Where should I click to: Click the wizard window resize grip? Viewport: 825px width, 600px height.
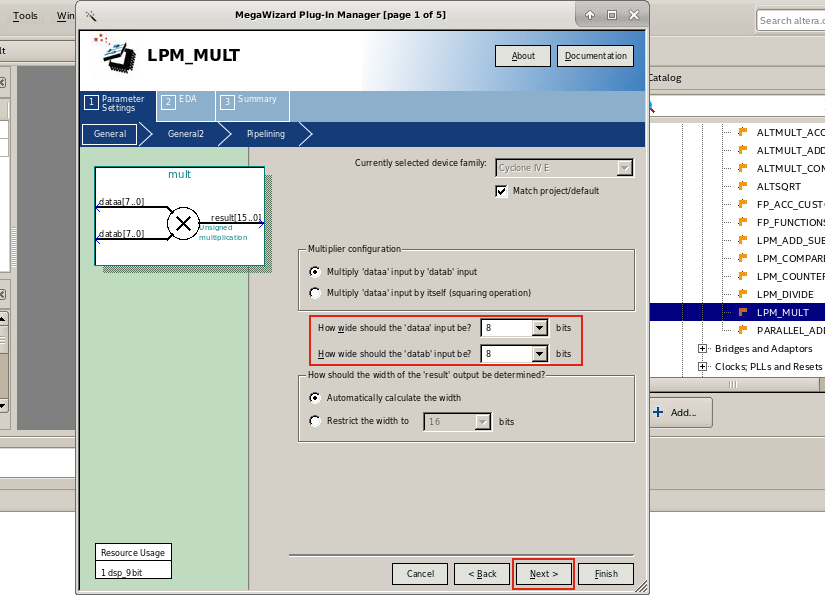[641, 587]
